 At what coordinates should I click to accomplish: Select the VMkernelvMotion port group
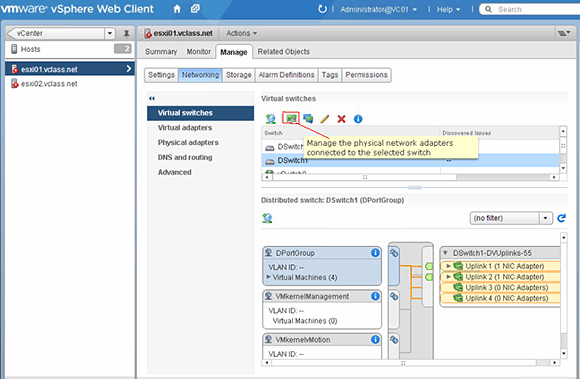[x=322, y=346]
